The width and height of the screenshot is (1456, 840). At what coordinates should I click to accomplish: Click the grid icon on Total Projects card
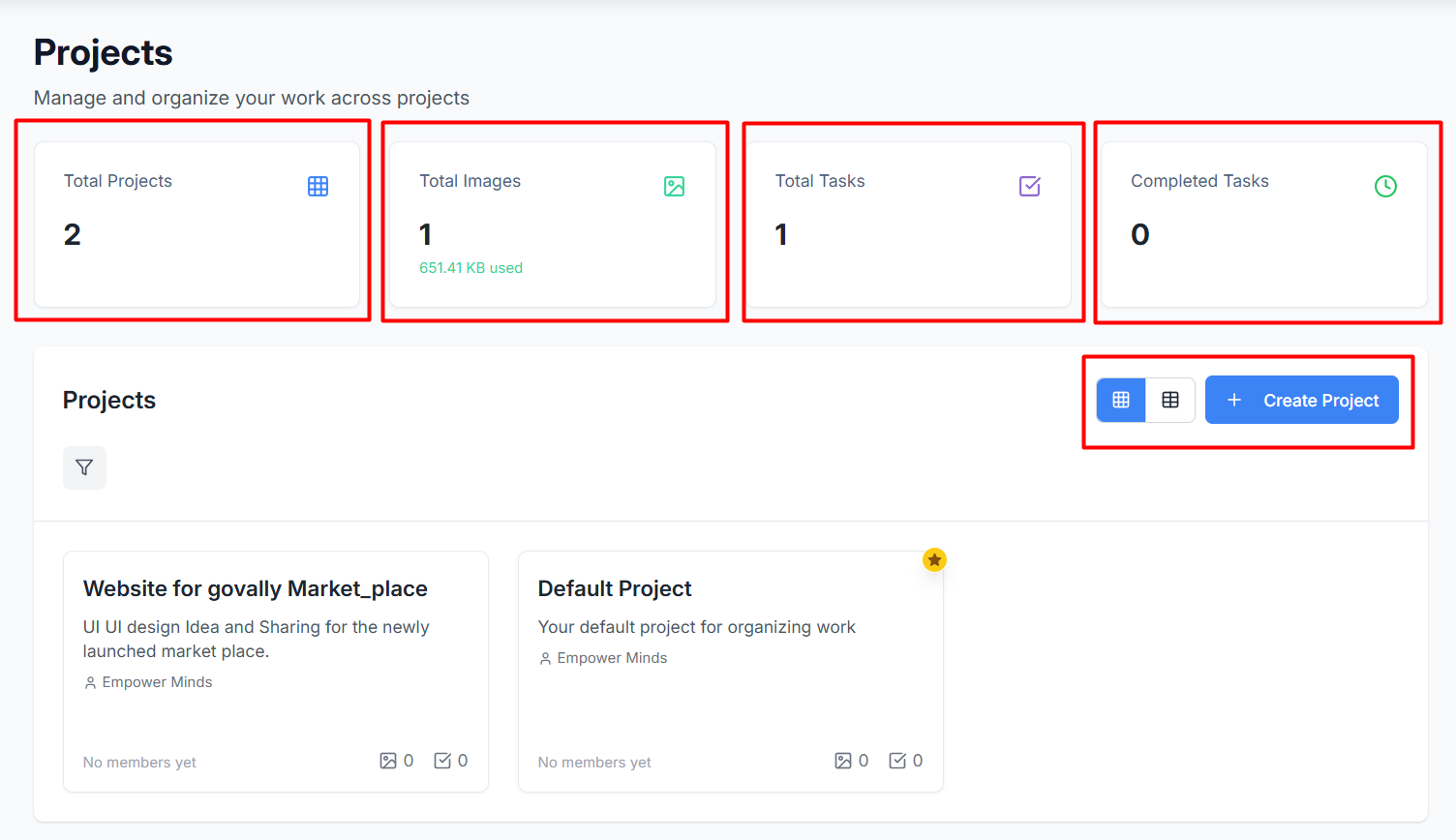(x=318, y=186)
